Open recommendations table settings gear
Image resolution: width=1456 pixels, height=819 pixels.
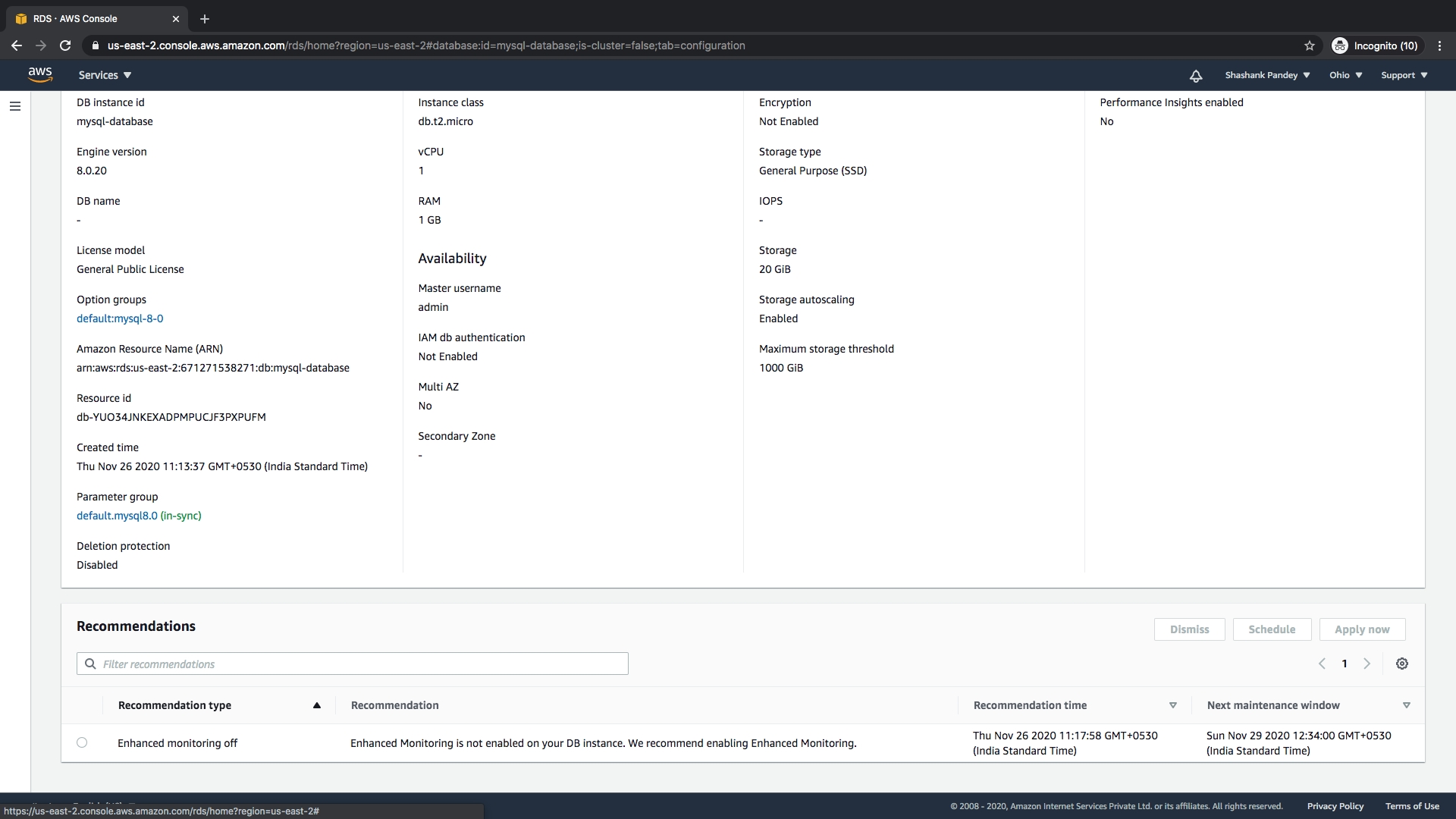pos(1402,664)
